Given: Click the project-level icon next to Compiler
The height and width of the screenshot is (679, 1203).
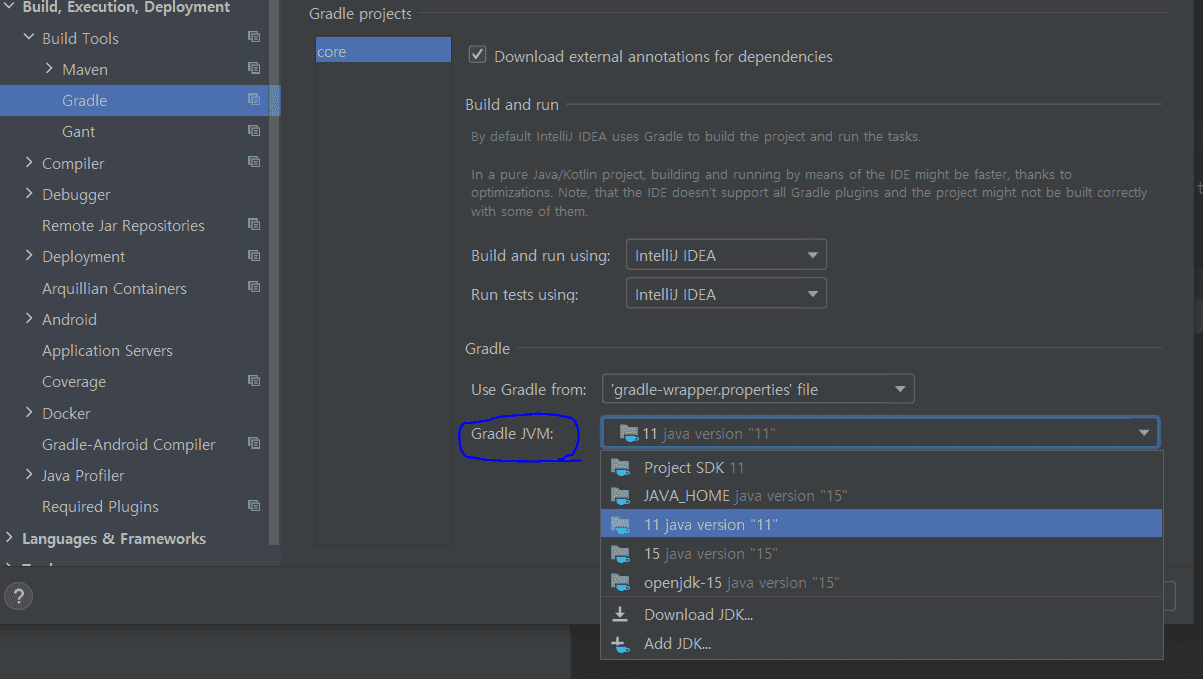Looking at the screenshot, I should 254,162.
